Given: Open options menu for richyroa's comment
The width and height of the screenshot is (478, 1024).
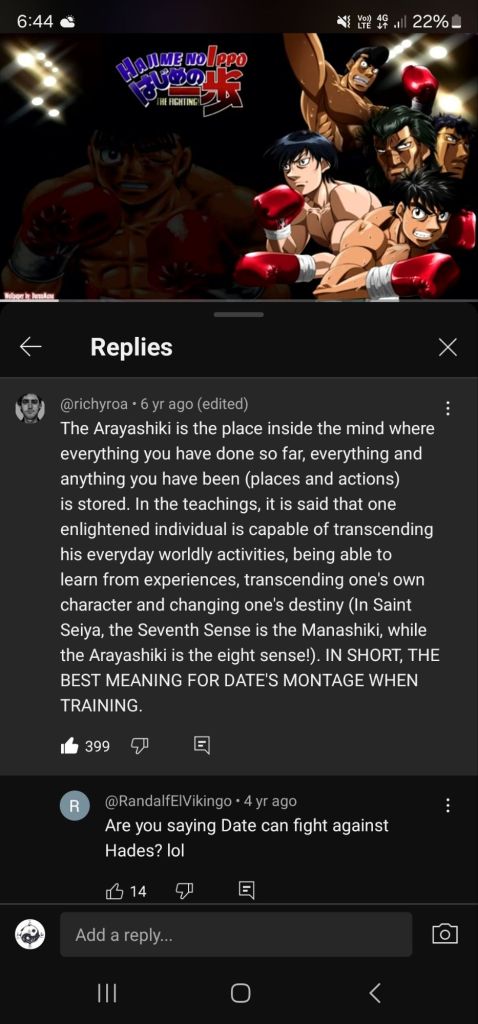Looking at the screenshot, I should pos(447,408).
